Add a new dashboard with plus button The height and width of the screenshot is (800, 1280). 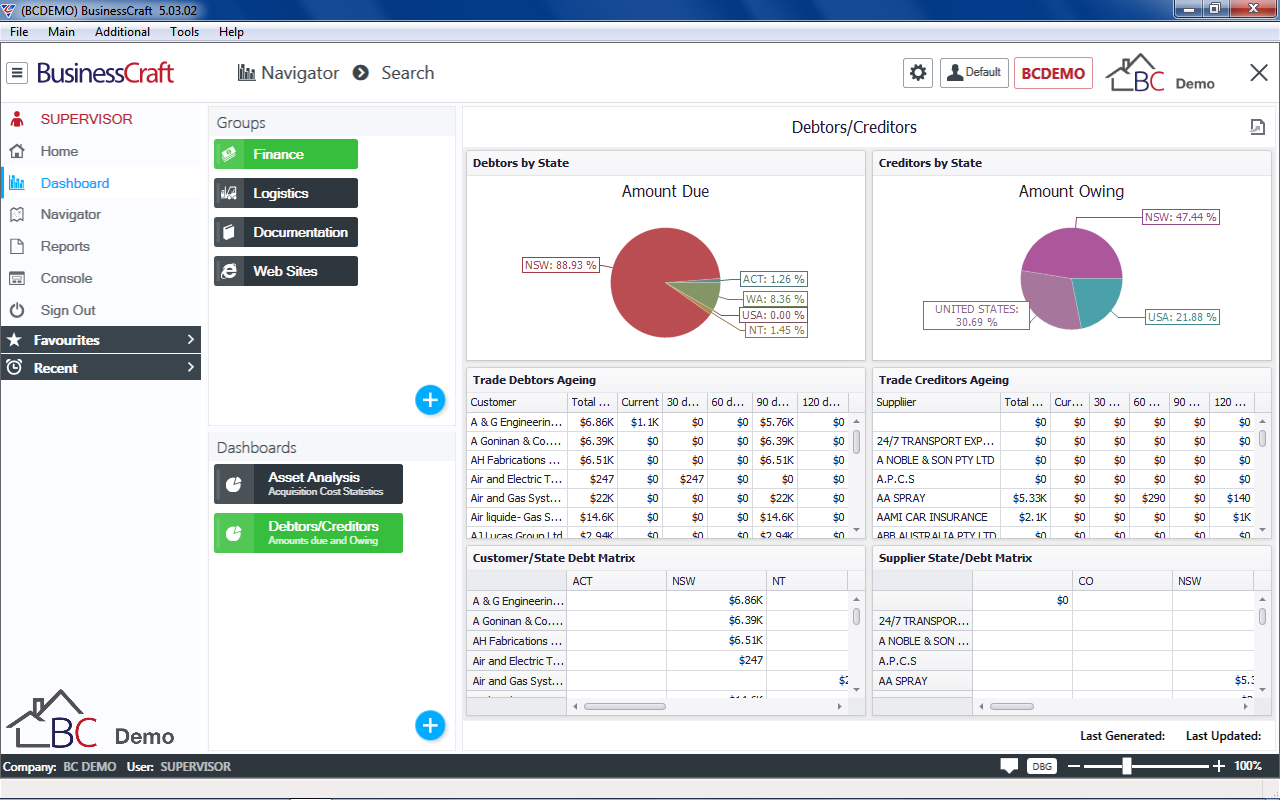click(x=430, y=725)
